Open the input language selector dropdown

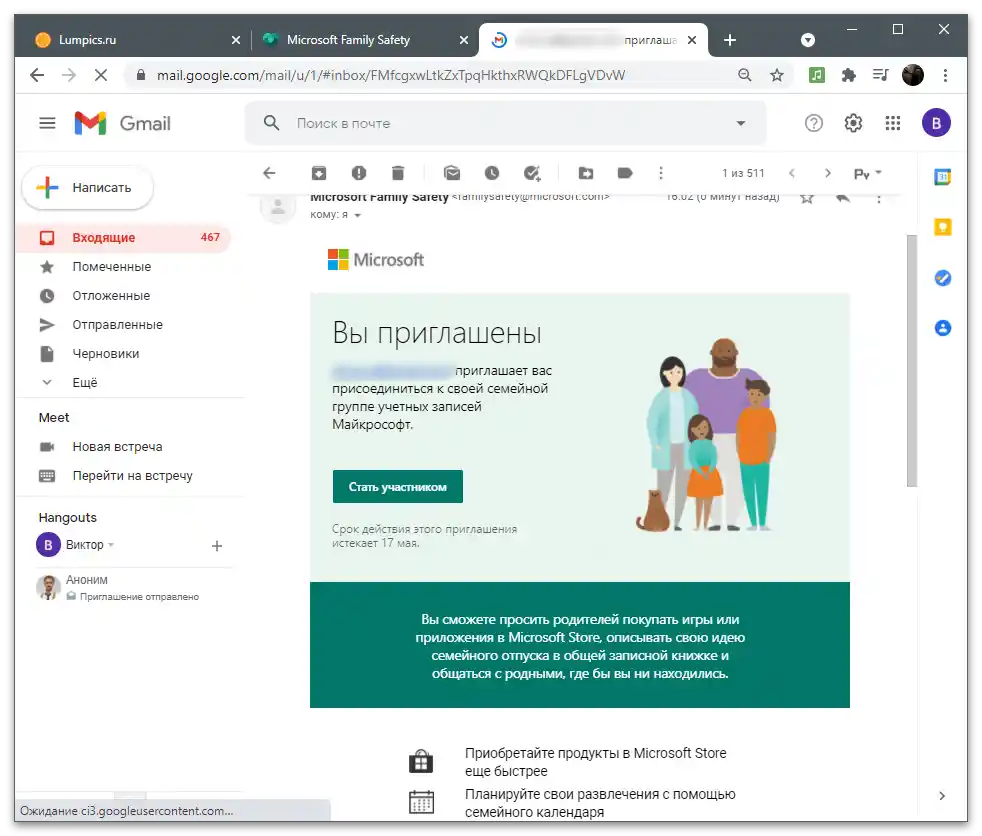tap(867, 173)
